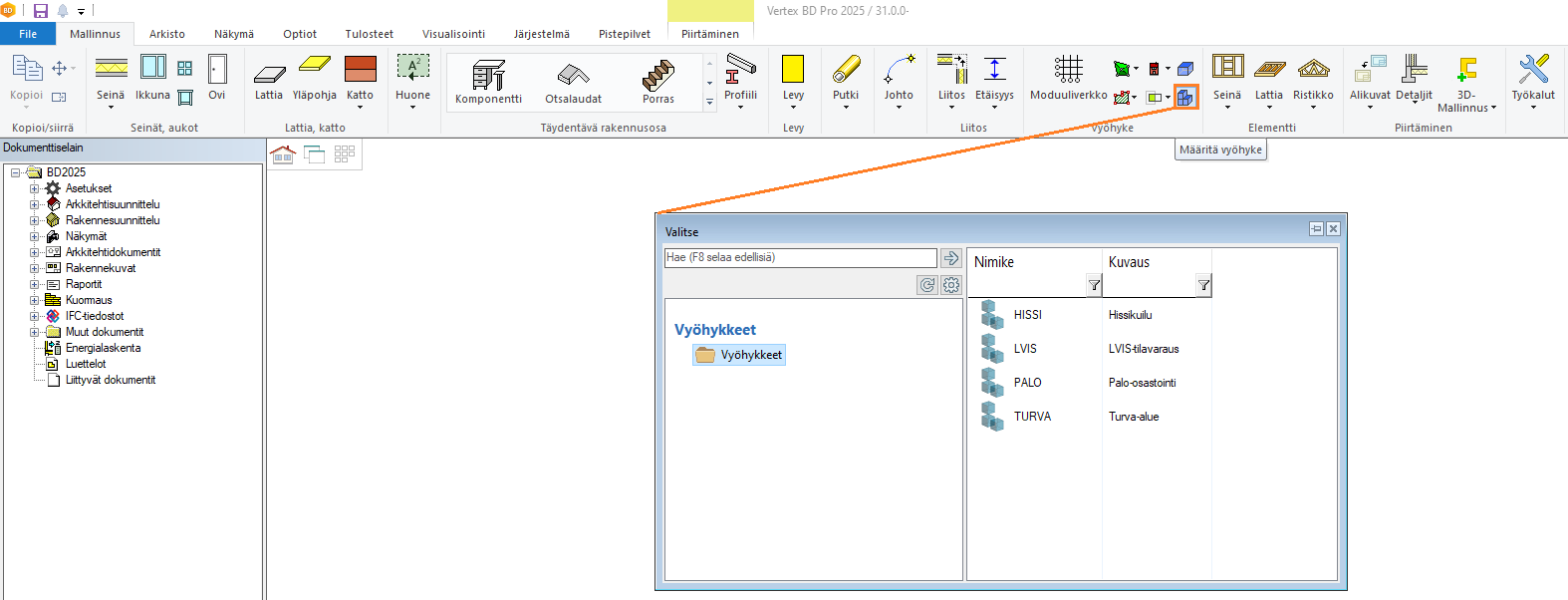Click the Määritä vyöhyke zone icon
The width and height of the screenshot is (1568, 600).
(x=1185, y=98)
